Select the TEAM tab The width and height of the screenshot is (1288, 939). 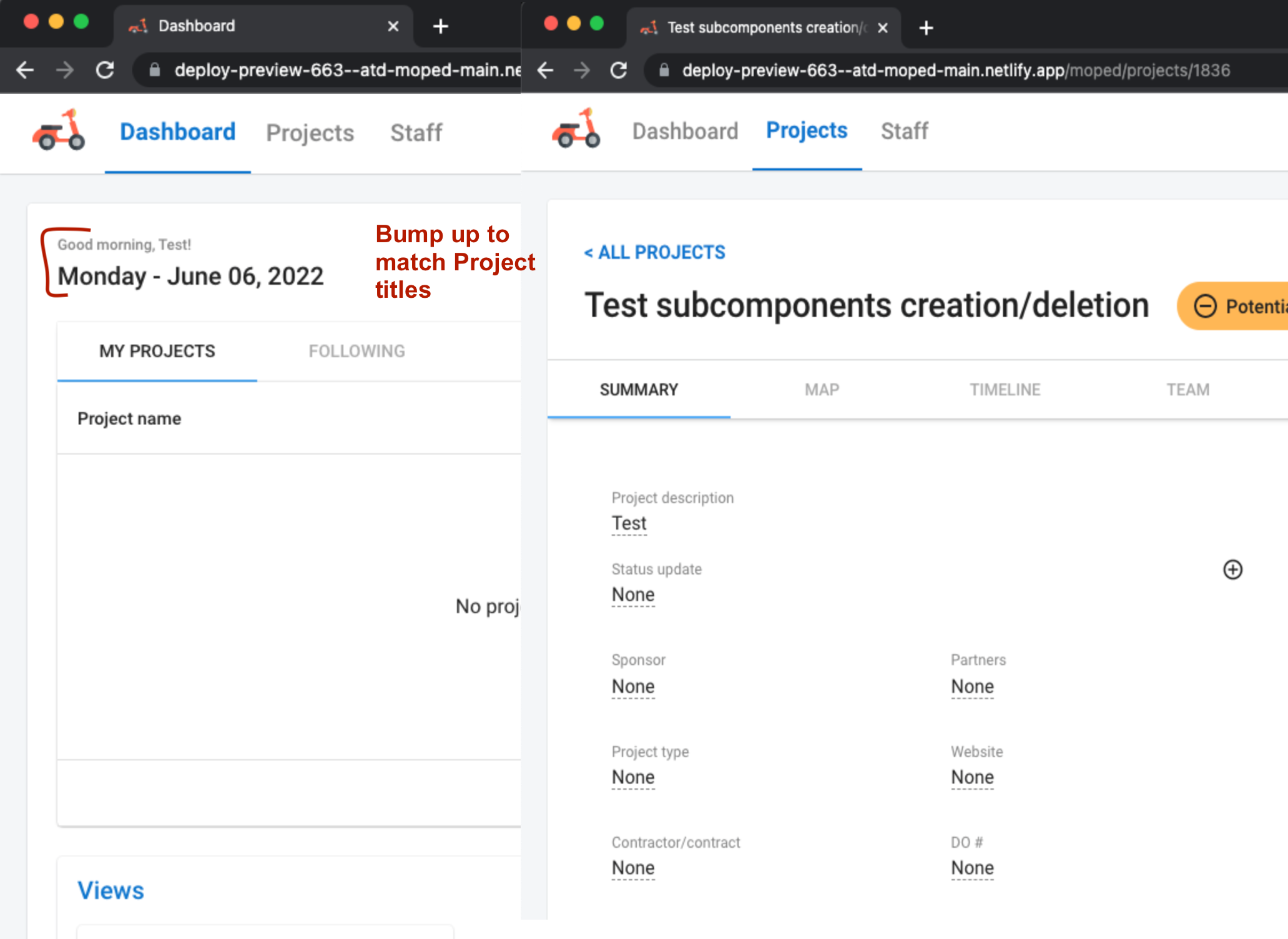click(1187, 390)
